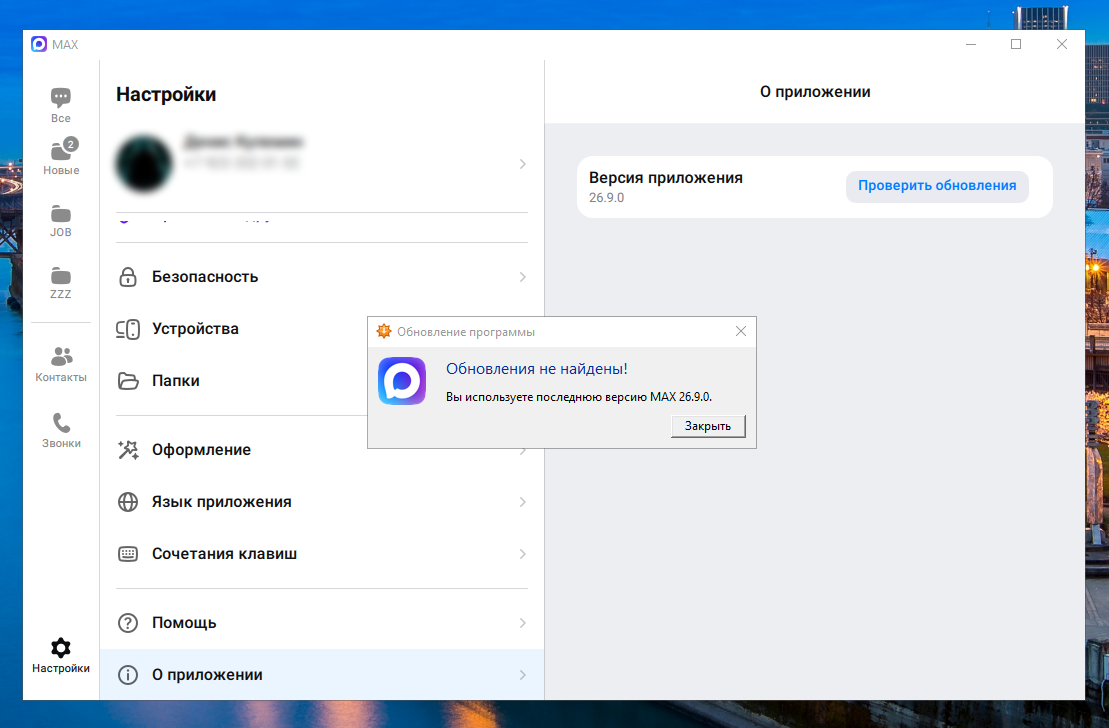This screenshot has height=728, width=1109.
Task: Click the Закрыть button in dialog
Action: click(x=708, y=426)
